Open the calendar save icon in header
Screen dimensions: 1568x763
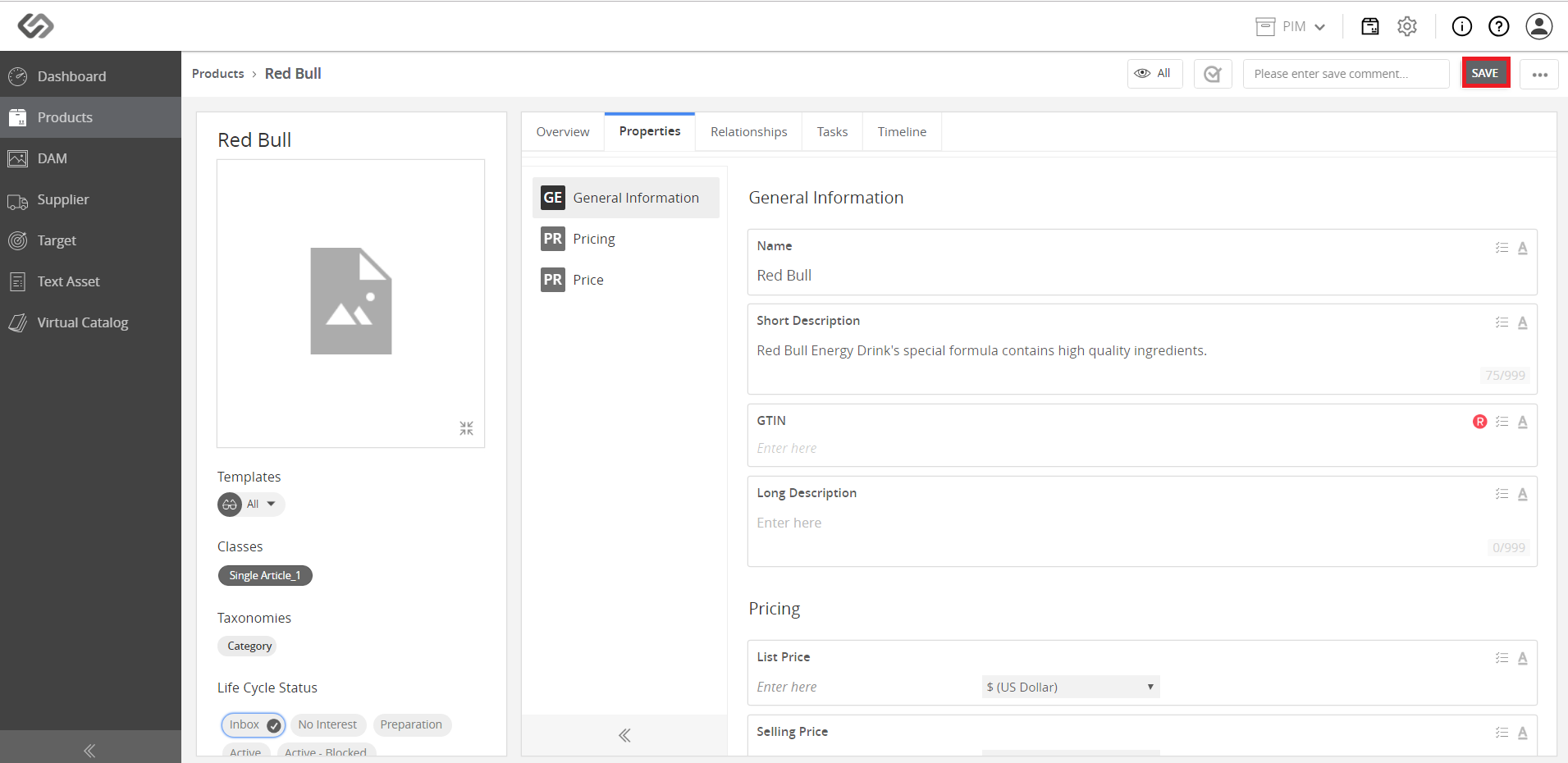coord(1370,26)
